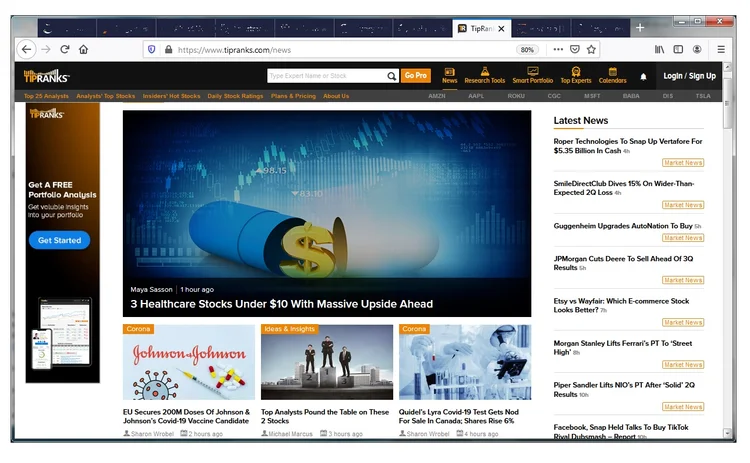The width and height of the screenshot is (750, 463).
Task: Open Quidel's Lyra Covid-19 Test article
Action: tap(459, 416)
